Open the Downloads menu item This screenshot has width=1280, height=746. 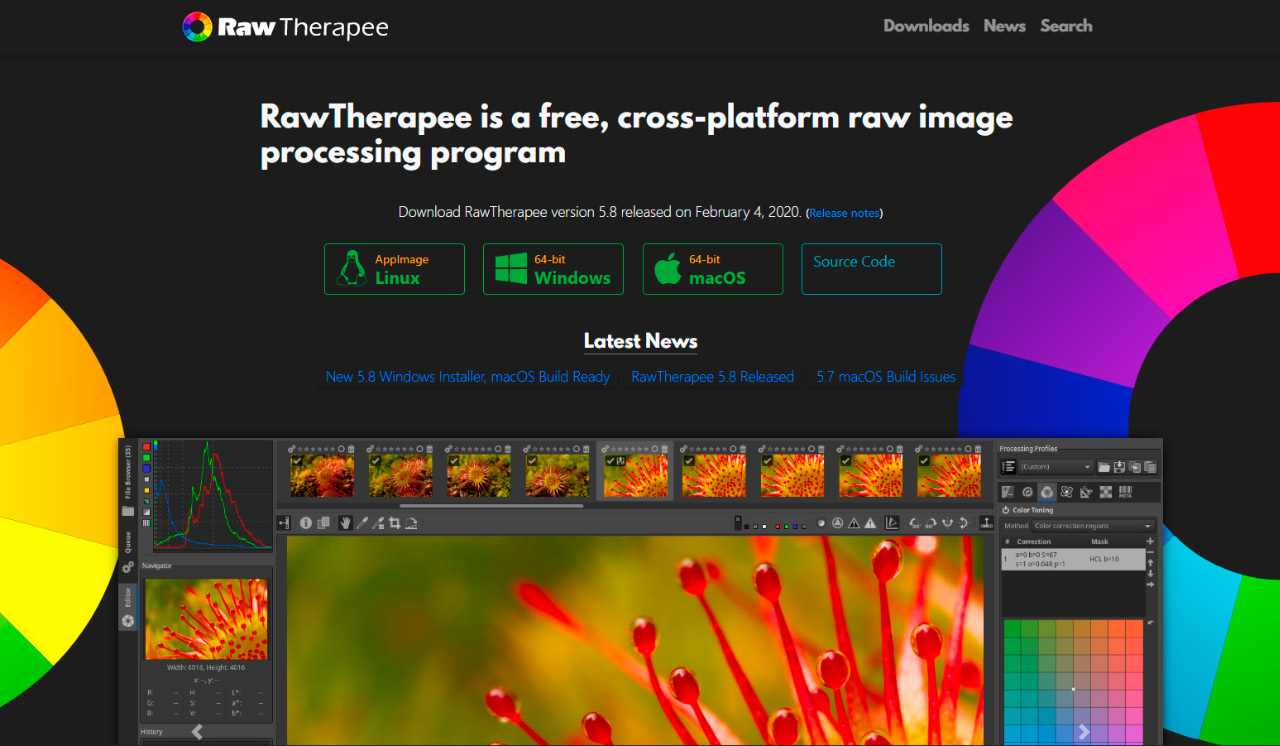coord(926,26)
